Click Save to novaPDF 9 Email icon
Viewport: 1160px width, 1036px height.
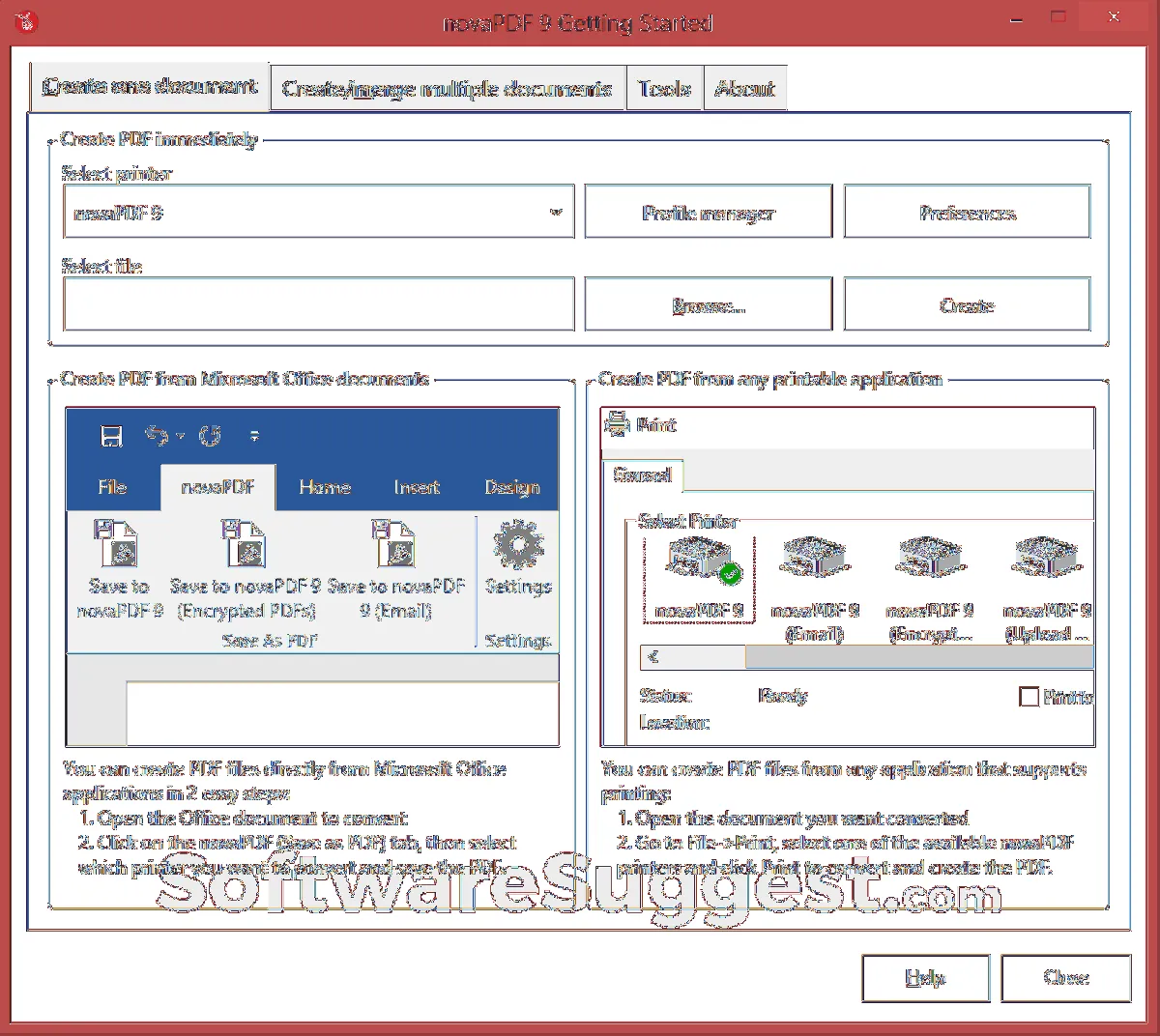click(394, 543)
